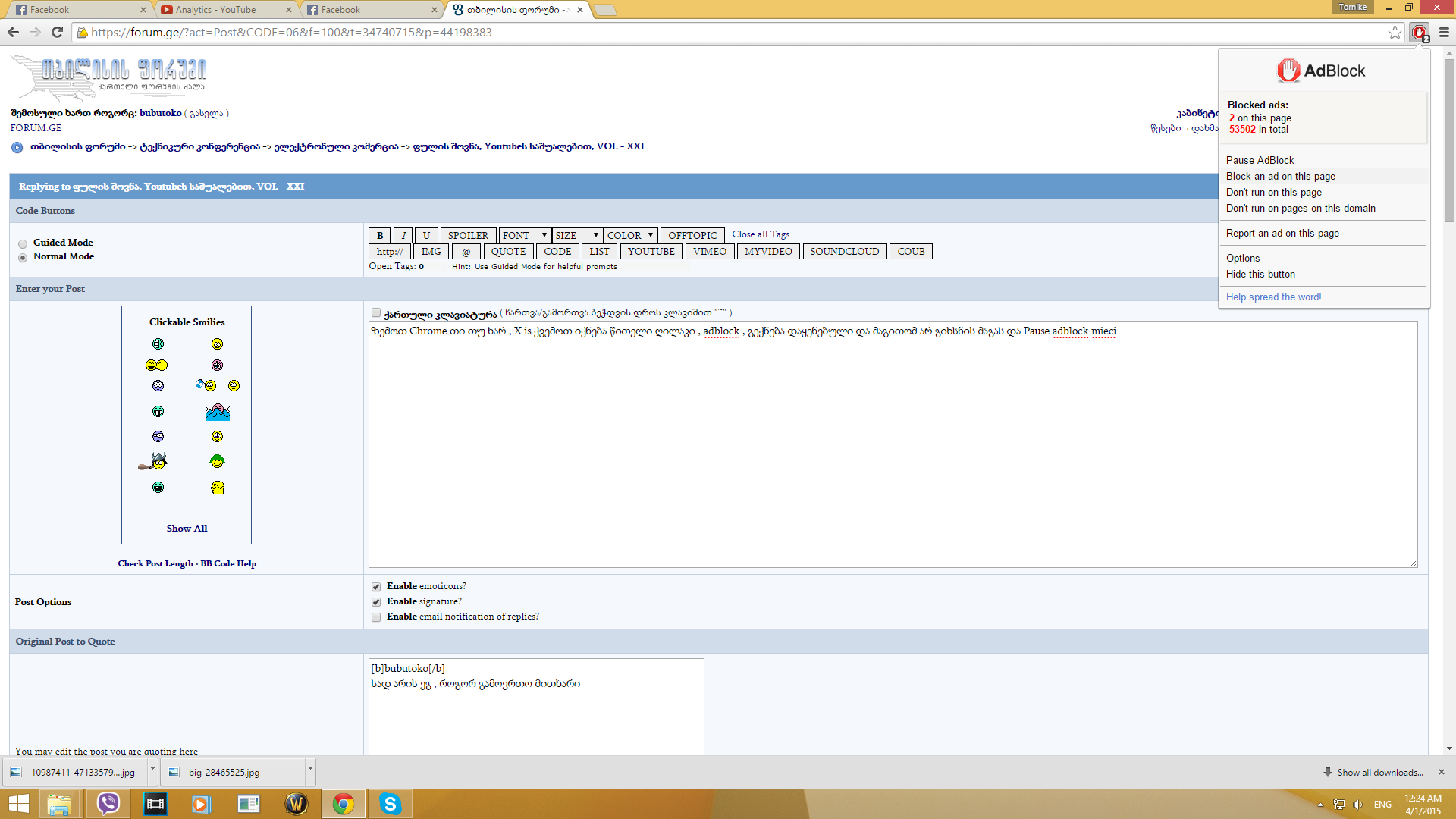The image size is (1456, 819).
Task: Select Guided Mode radio button
Action: (23, 243)
